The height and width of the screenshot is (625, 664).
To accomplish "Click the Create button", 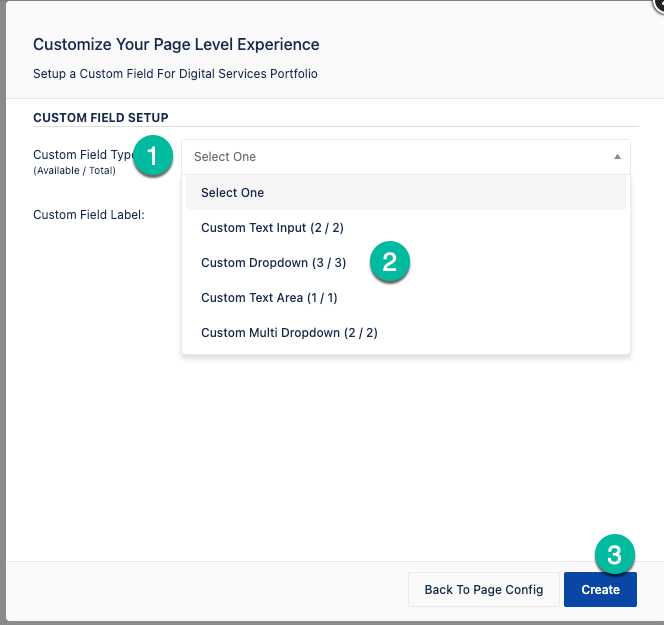I will coord(600,589).
